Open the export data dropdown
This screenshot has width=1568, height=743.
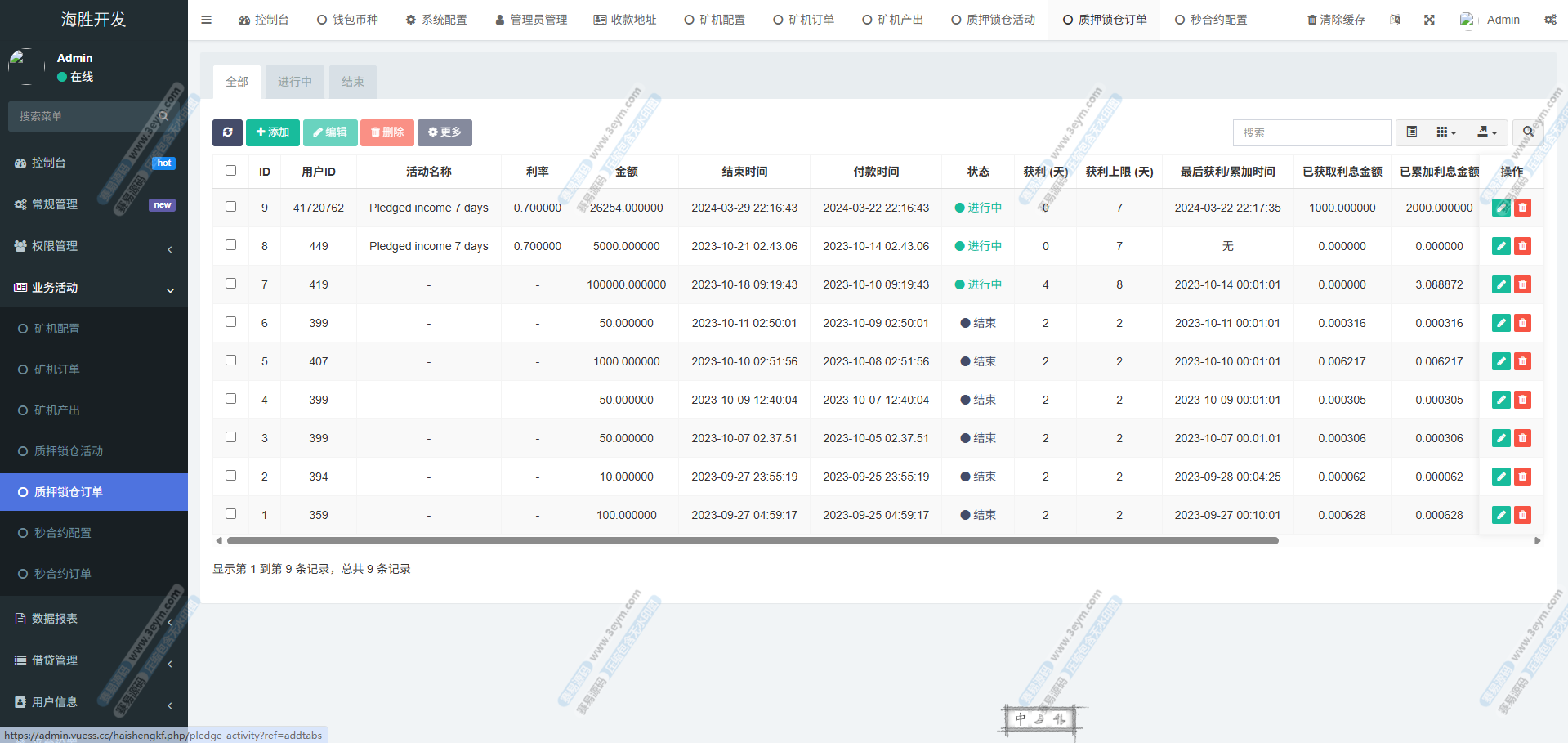[x=1487, y=132]
